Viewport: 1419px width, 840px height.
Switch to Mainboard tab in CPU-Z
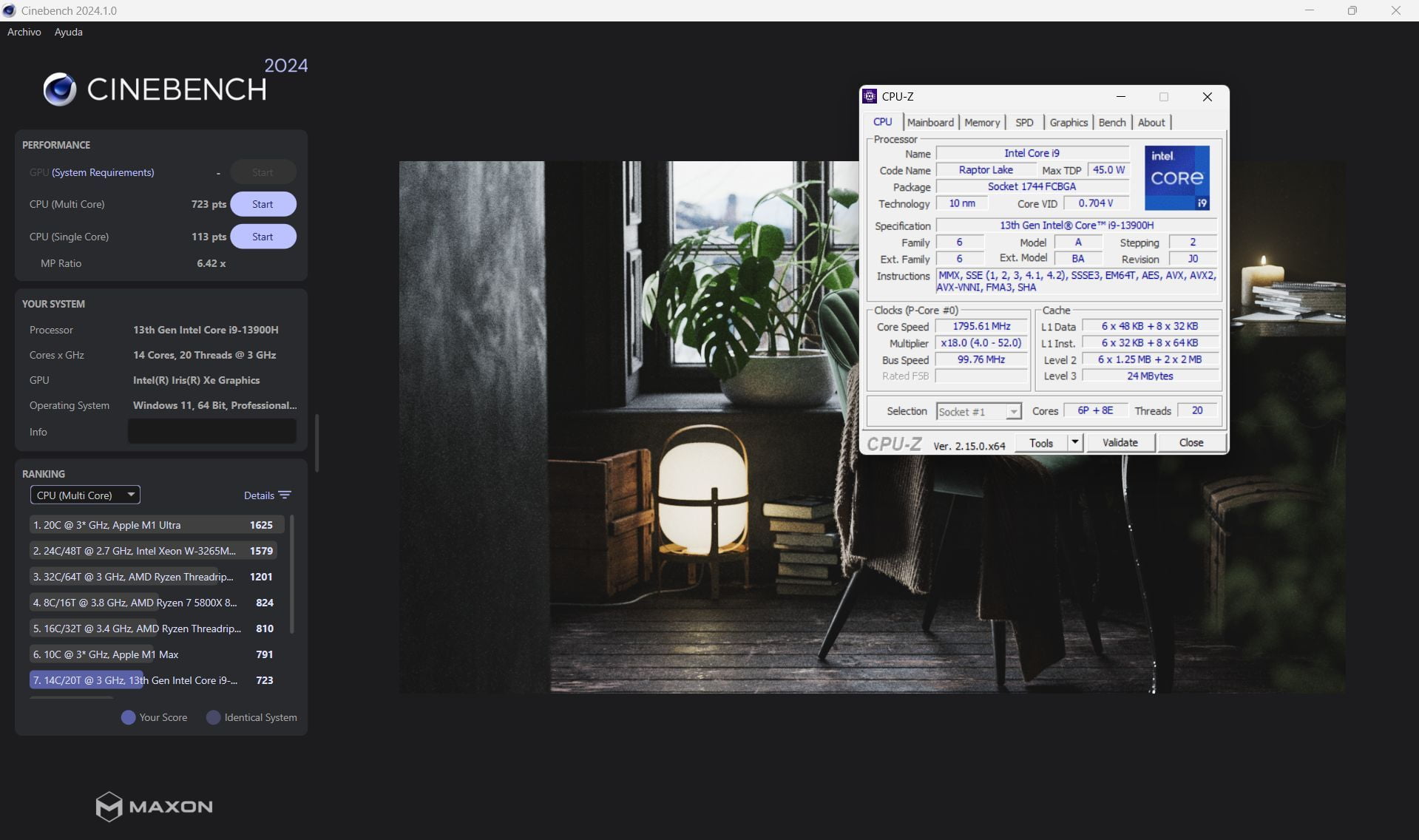pyautogui.click(x=930, y=123)
